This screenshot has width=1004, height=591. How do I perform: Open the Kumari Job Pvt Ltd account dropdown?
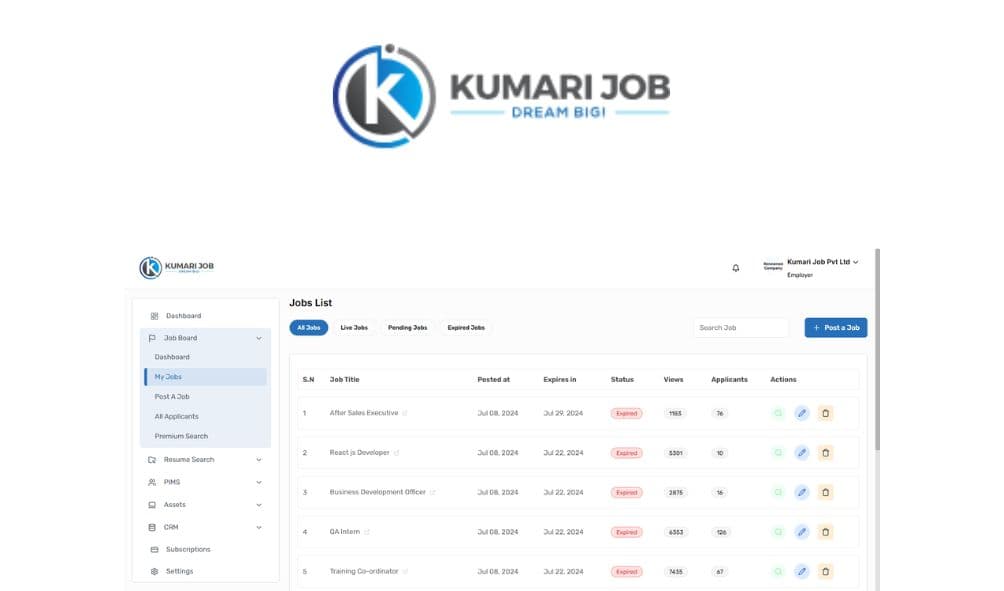(x=822, y=262)
